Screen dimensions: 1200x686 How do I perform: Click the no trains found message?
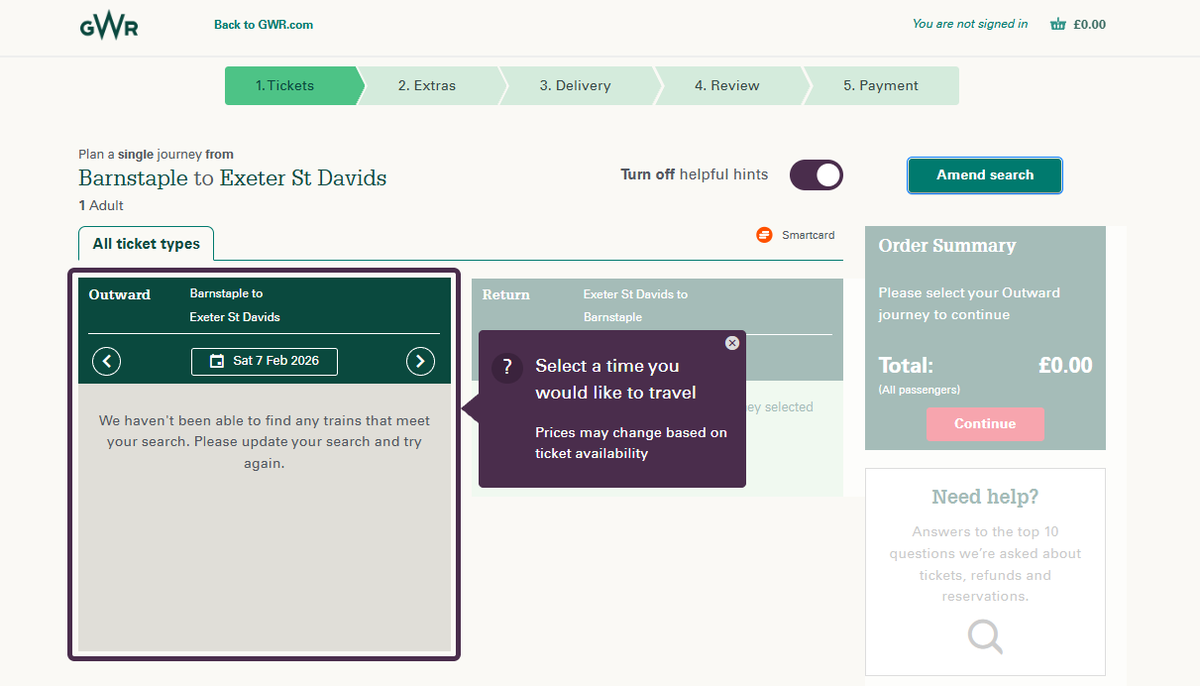coord(265,442)
